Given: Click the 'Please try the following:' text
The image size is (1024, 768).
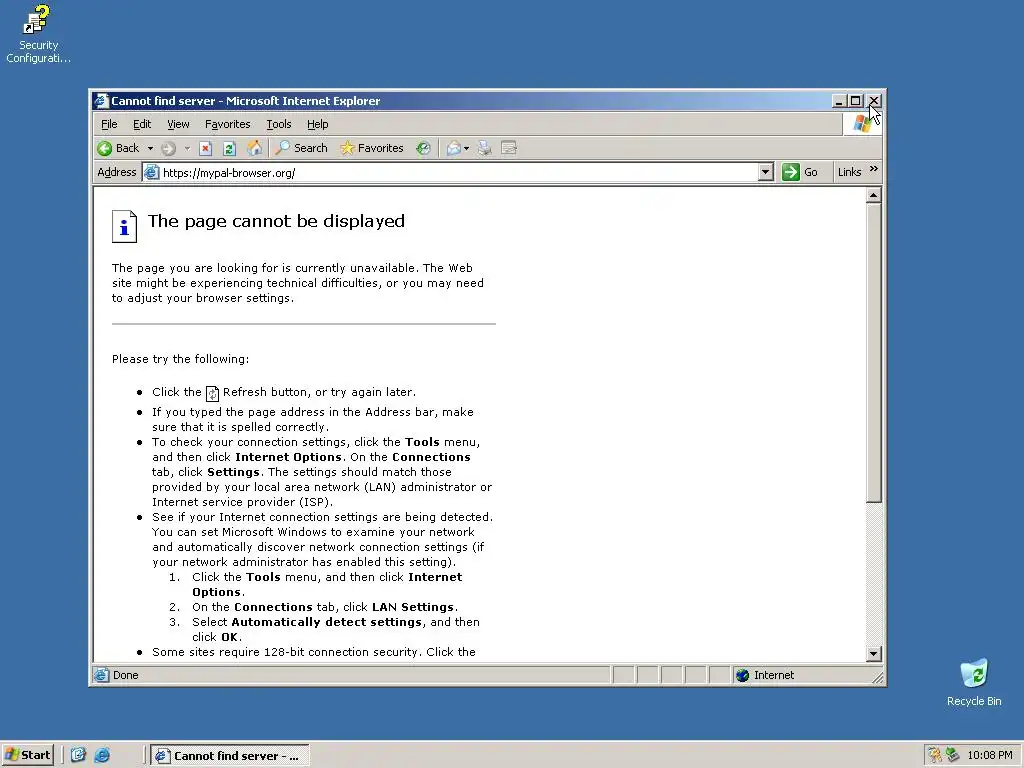Looking at the screenshot, I should click(x=180, y=359).
